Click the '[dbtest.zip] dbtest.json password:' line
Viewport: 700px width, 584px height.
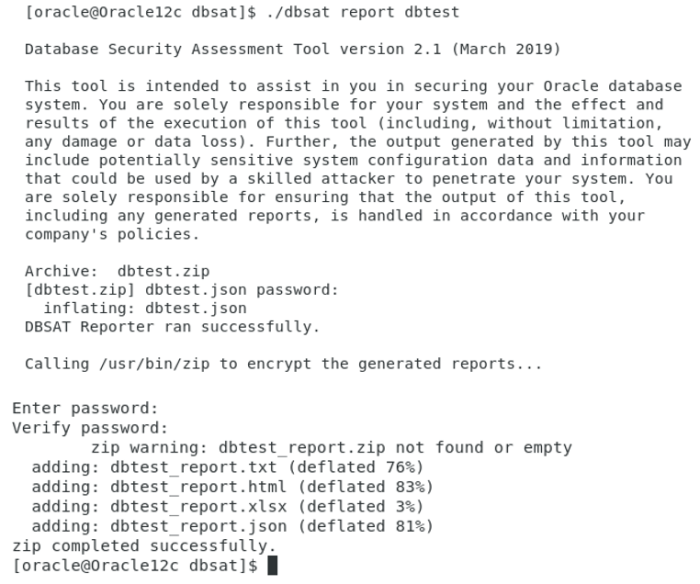[x=181, y=289]
